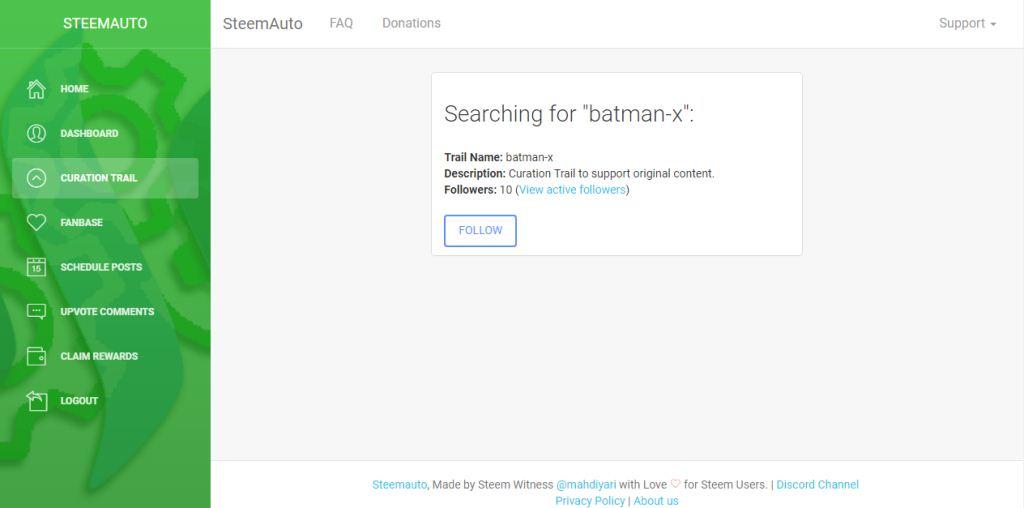
Task: Click the Dashboard user icon
Action: click(x=36, y=133)
